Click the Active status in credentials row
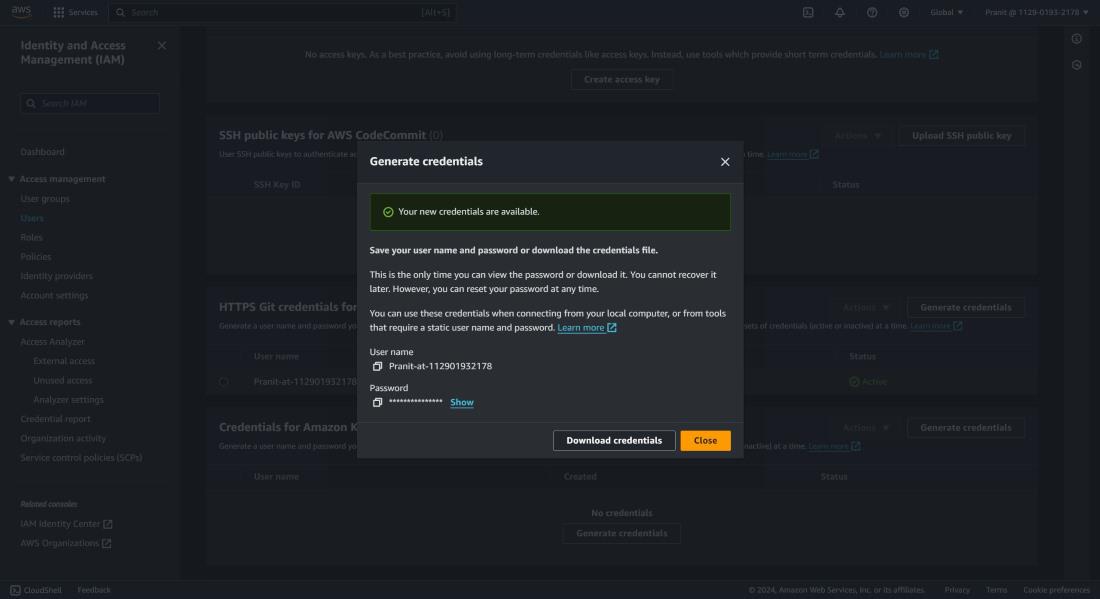 pos(868,382)
